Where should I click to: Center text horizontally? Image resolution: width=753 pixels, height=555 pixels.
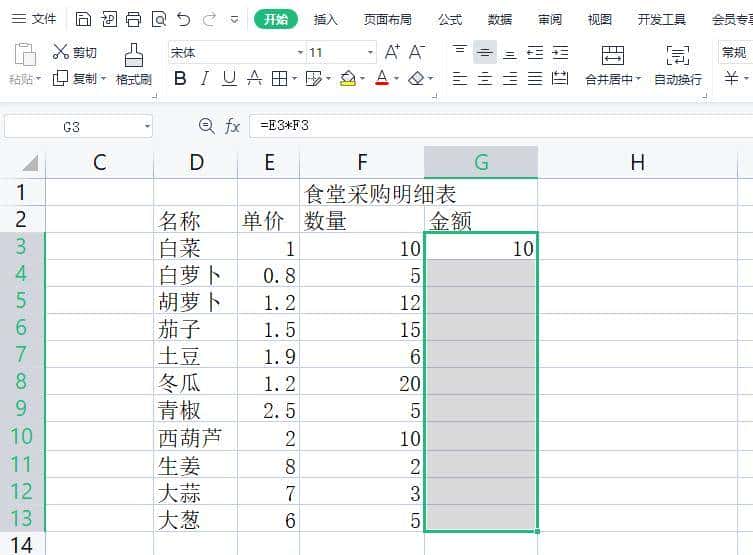tap(485, 78)
